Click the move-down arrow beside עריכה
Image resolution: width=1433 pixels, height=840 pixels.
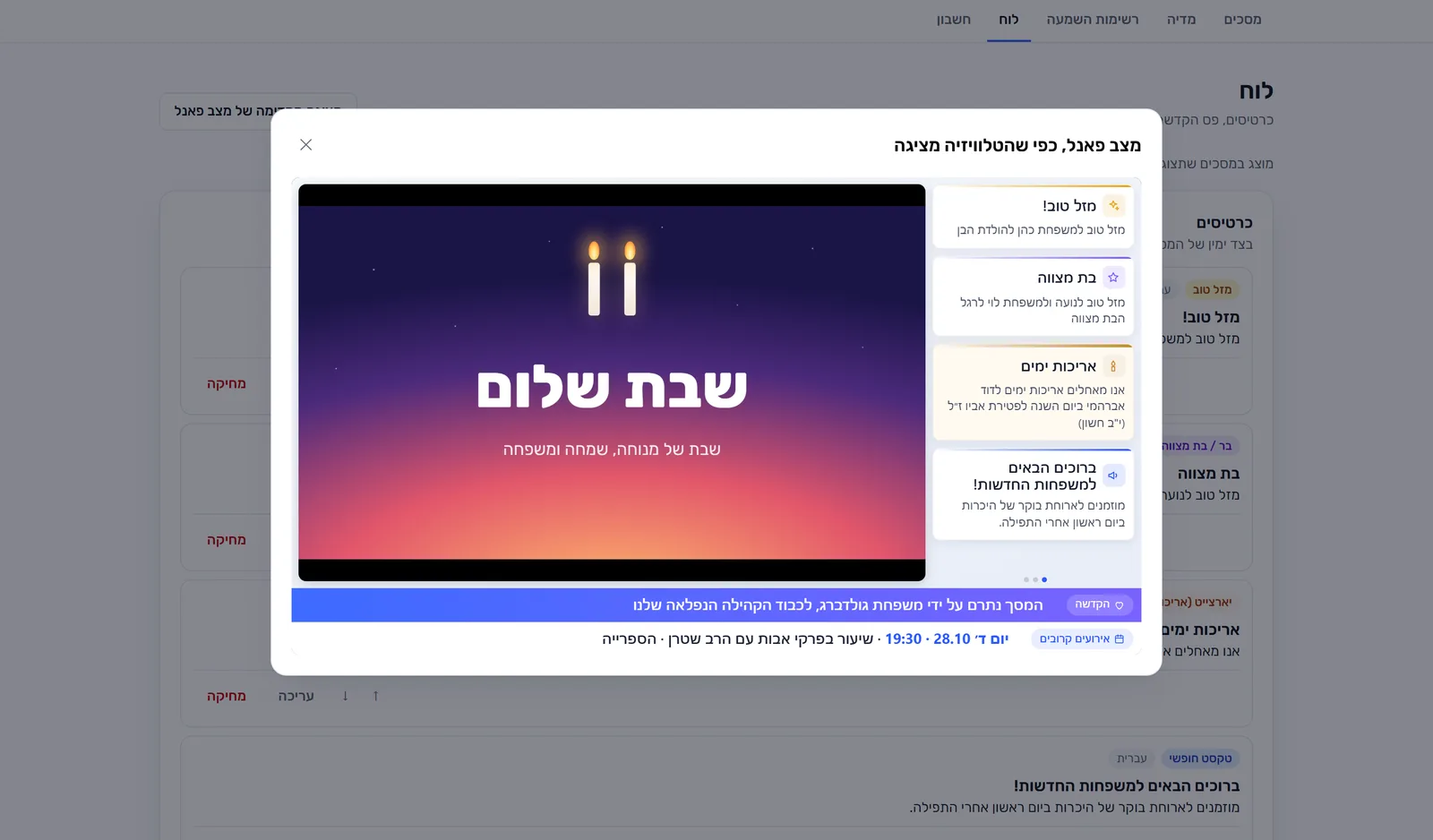[345, 696]
